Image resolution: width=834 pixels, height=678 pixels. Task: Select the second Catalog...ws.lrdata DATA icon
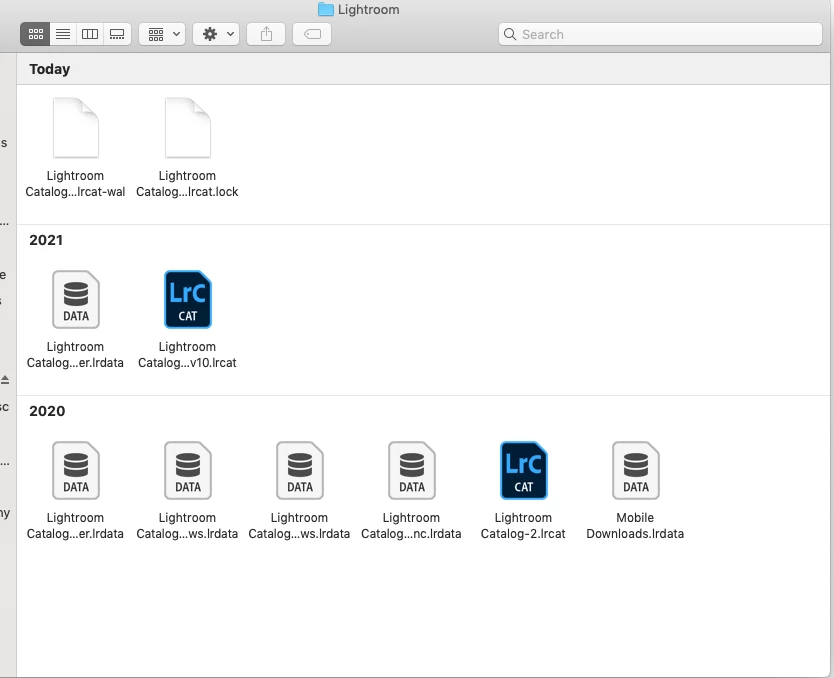tap(300, 471)
